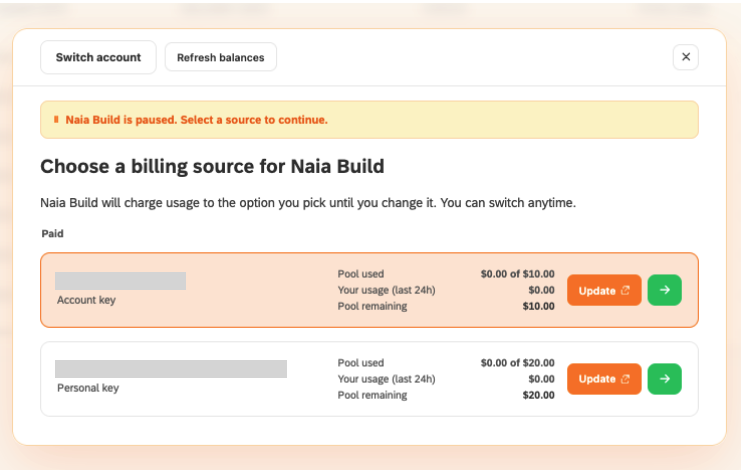Select the Personal key billing card
Viewport: 741px width, 470px height.
(x=370, y=379)
